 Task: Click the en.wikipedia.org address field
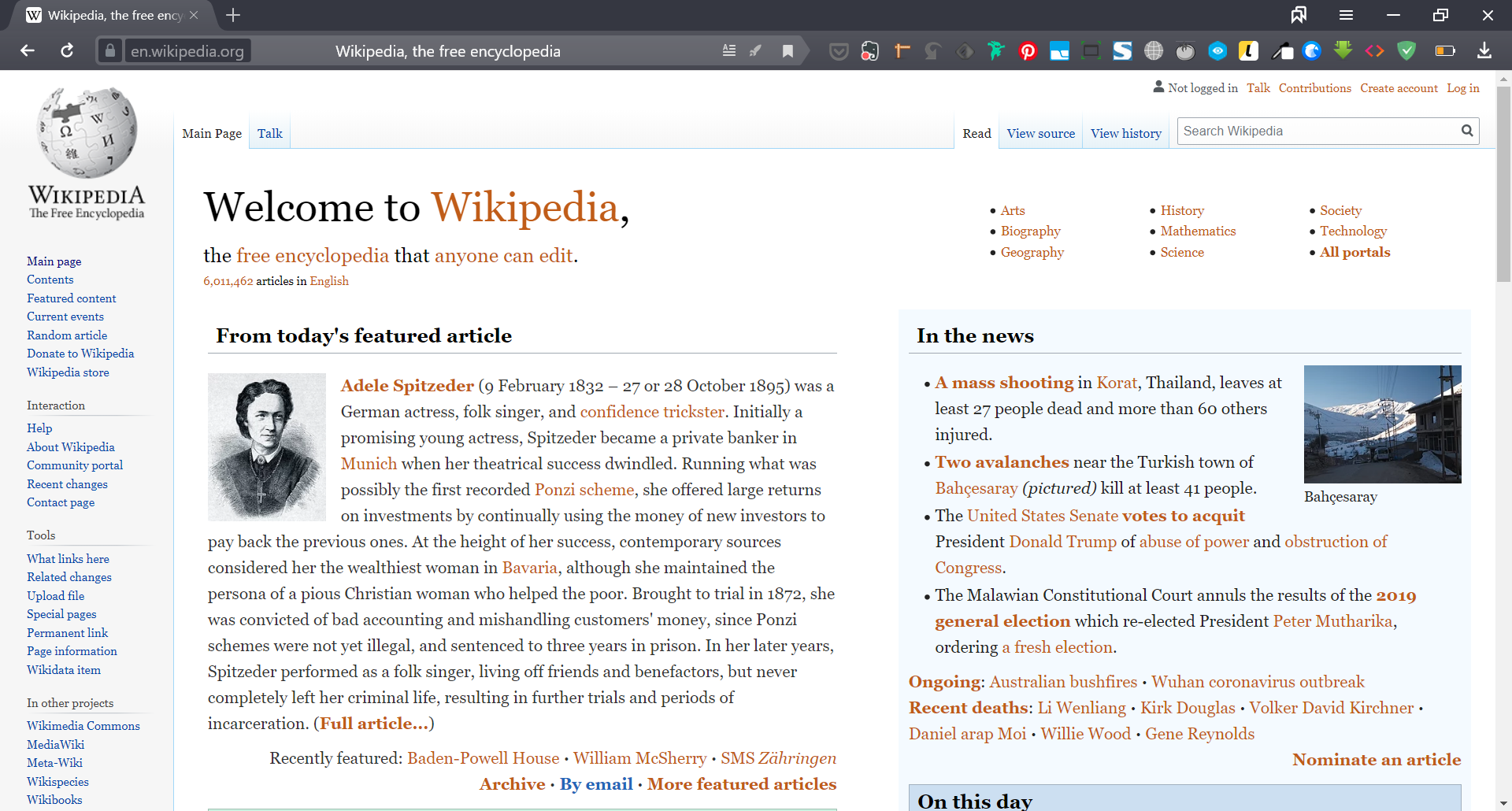[x=187, y=51]
